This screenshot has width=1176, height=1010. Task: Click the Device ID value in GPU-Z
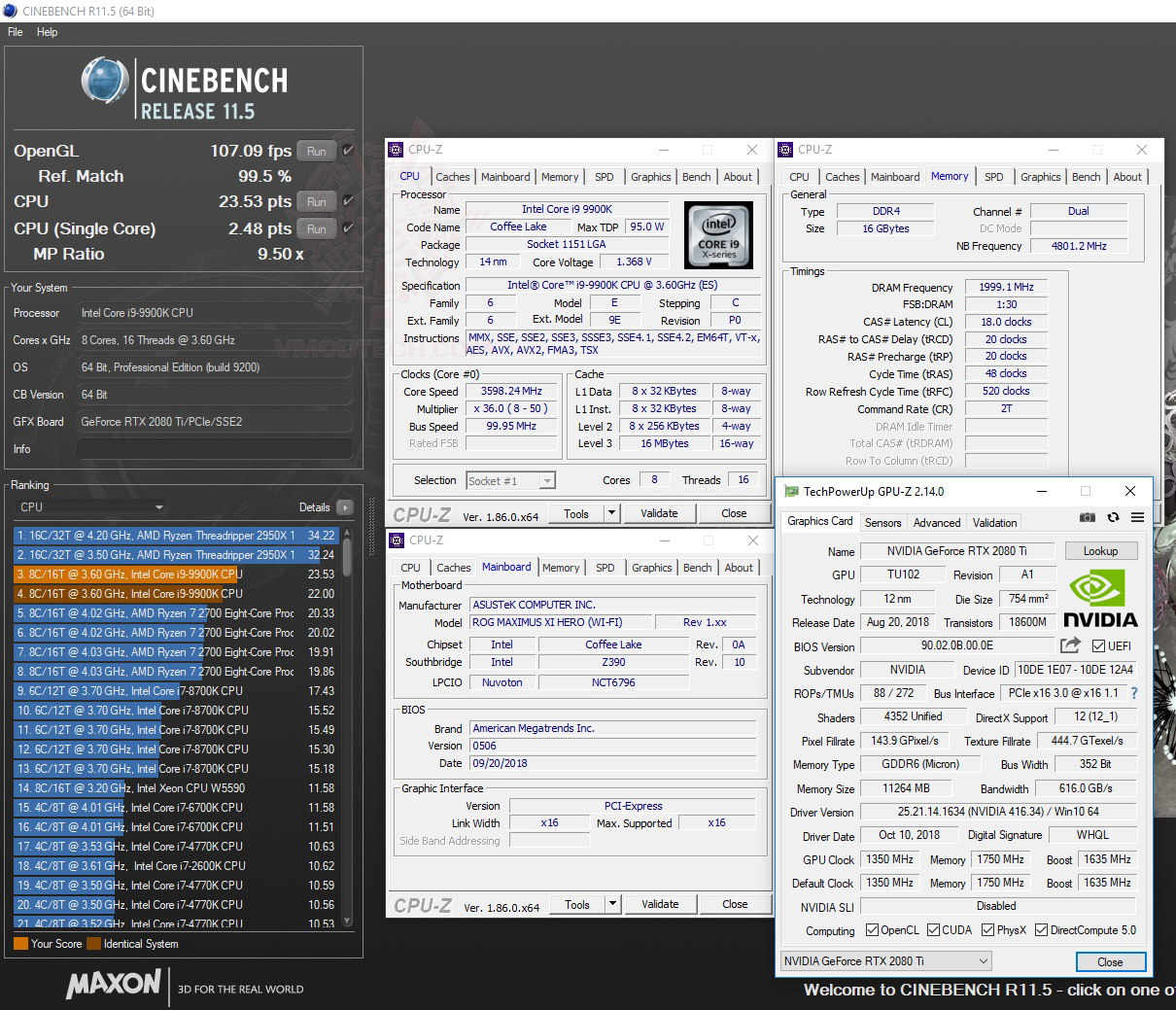click(x=1076, y=670)
